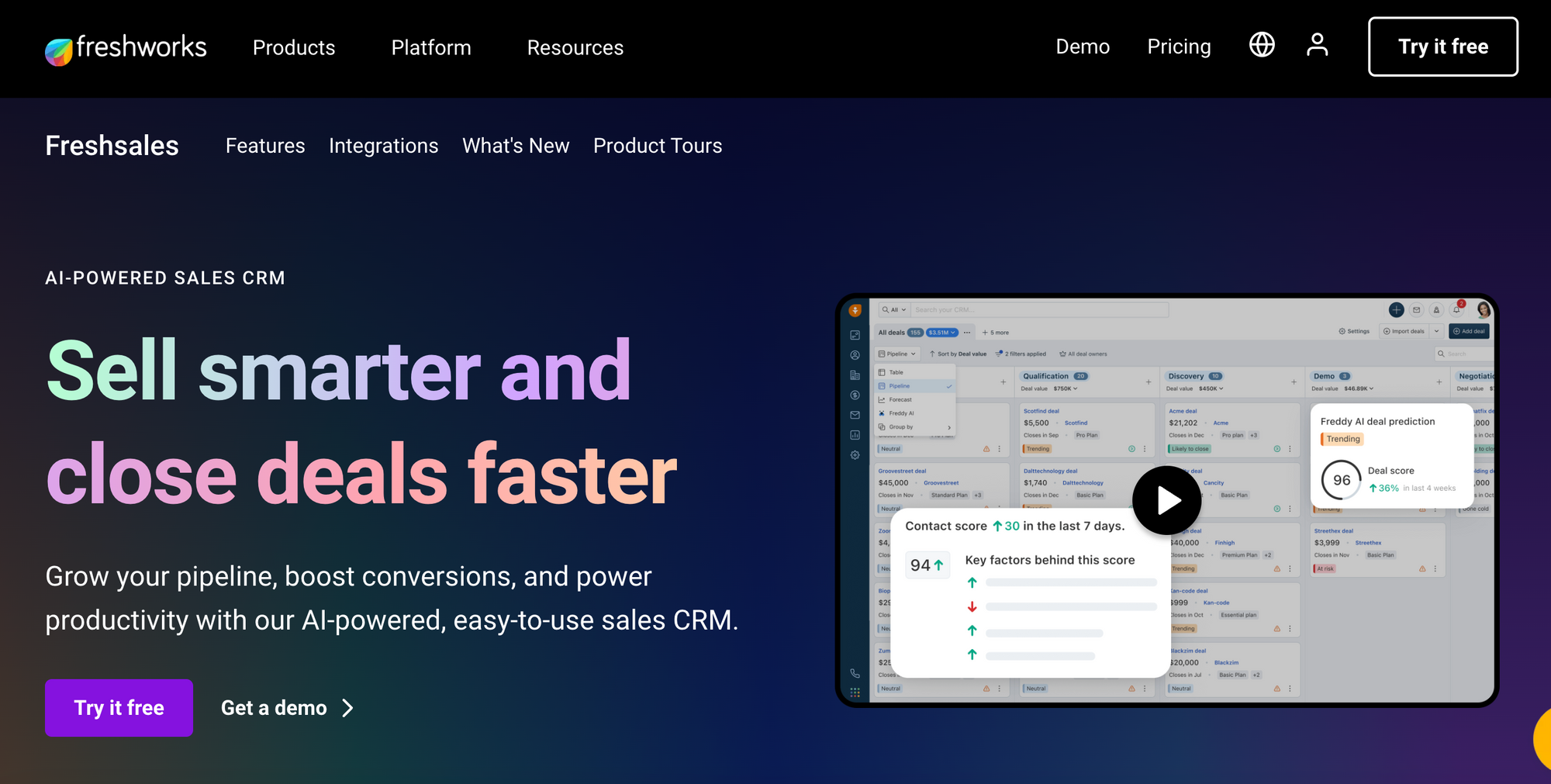
Task: Click the plus icon in Discovery column header
Action: point(1294,382)
